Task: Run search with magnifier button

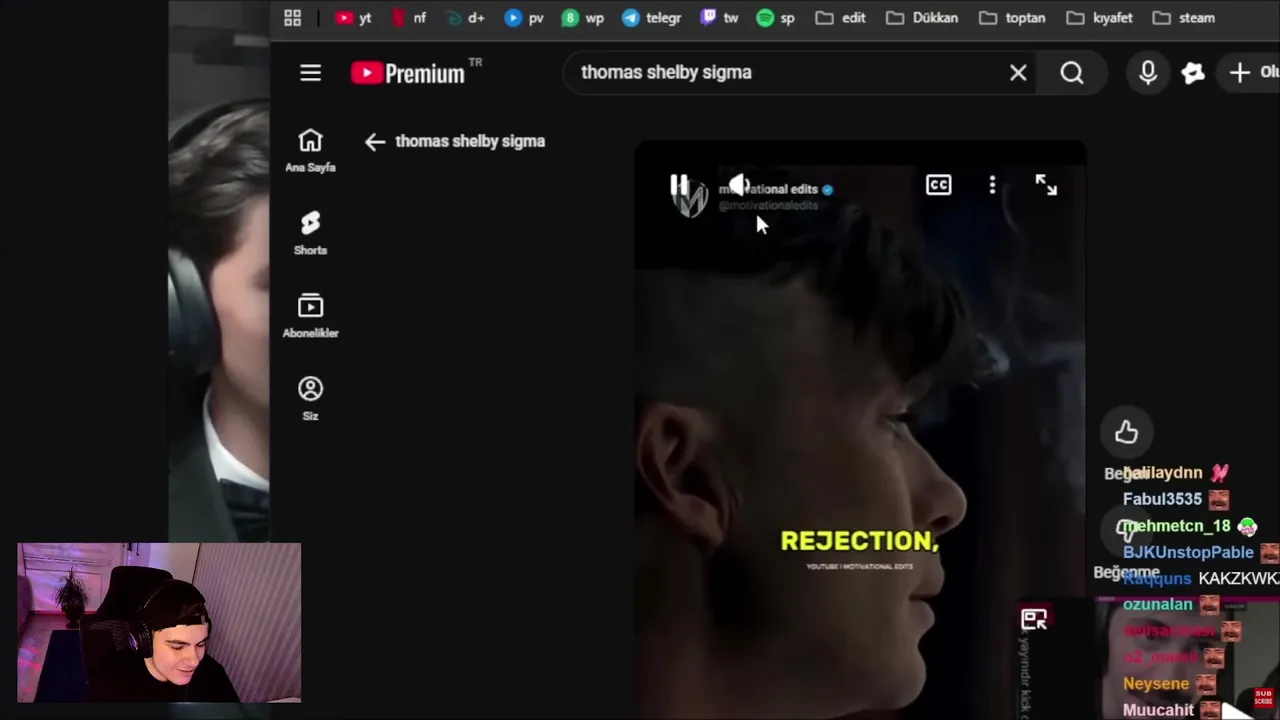Action: tap(1072, 73)
